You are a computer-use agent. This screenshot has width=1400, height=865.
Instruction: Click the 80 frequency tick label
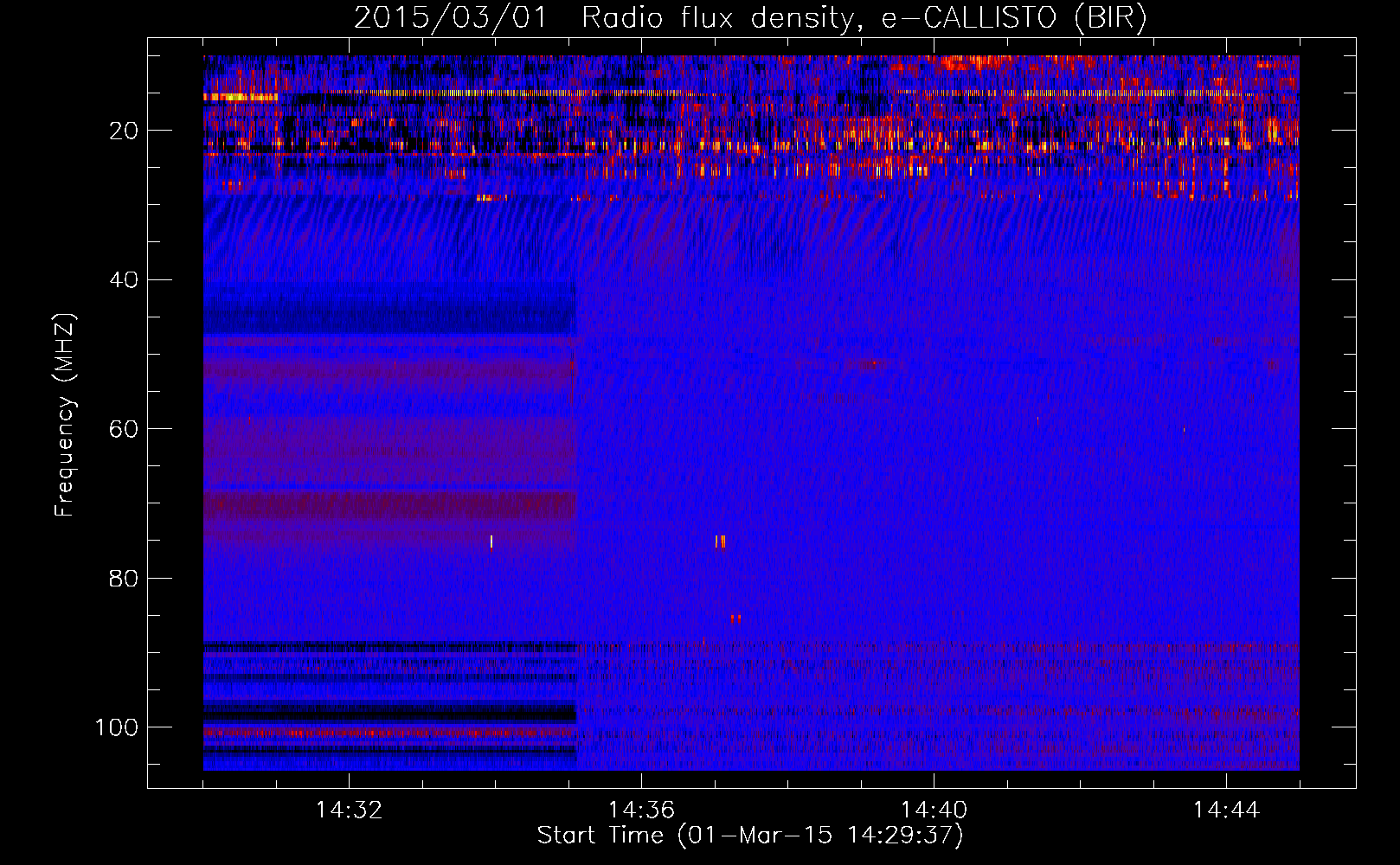tap(124, 579)
